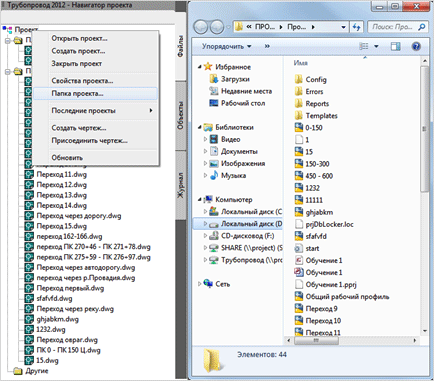This screenshot has height=381, width=434.
Task: Click the blank file icon beside 1
Action: tap(299, 140)
